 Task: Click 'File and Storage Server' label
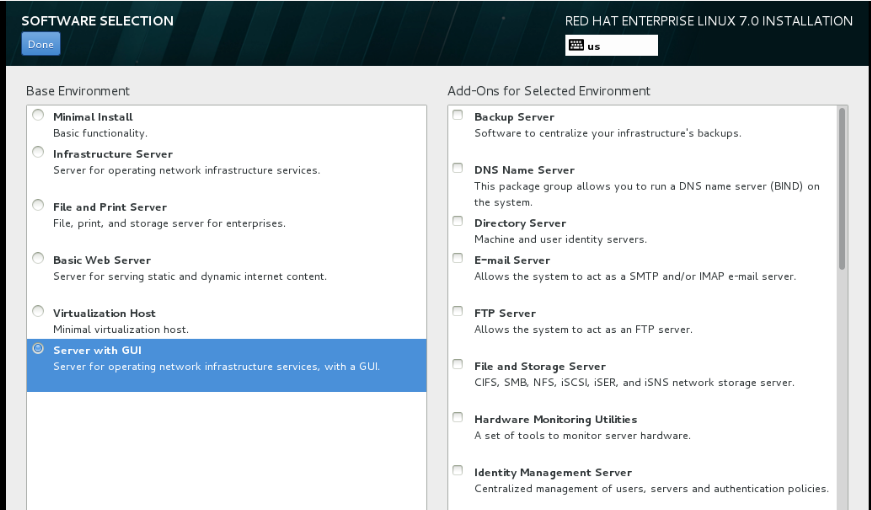(540, 367)
